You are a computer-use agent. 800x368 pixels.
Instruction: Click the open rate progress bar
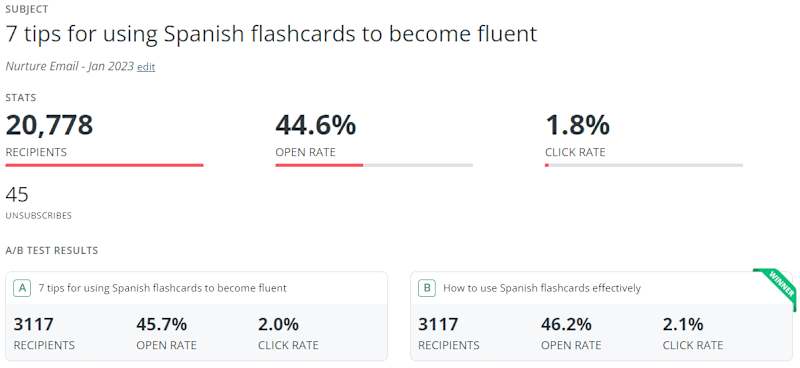tap(374, 165)
